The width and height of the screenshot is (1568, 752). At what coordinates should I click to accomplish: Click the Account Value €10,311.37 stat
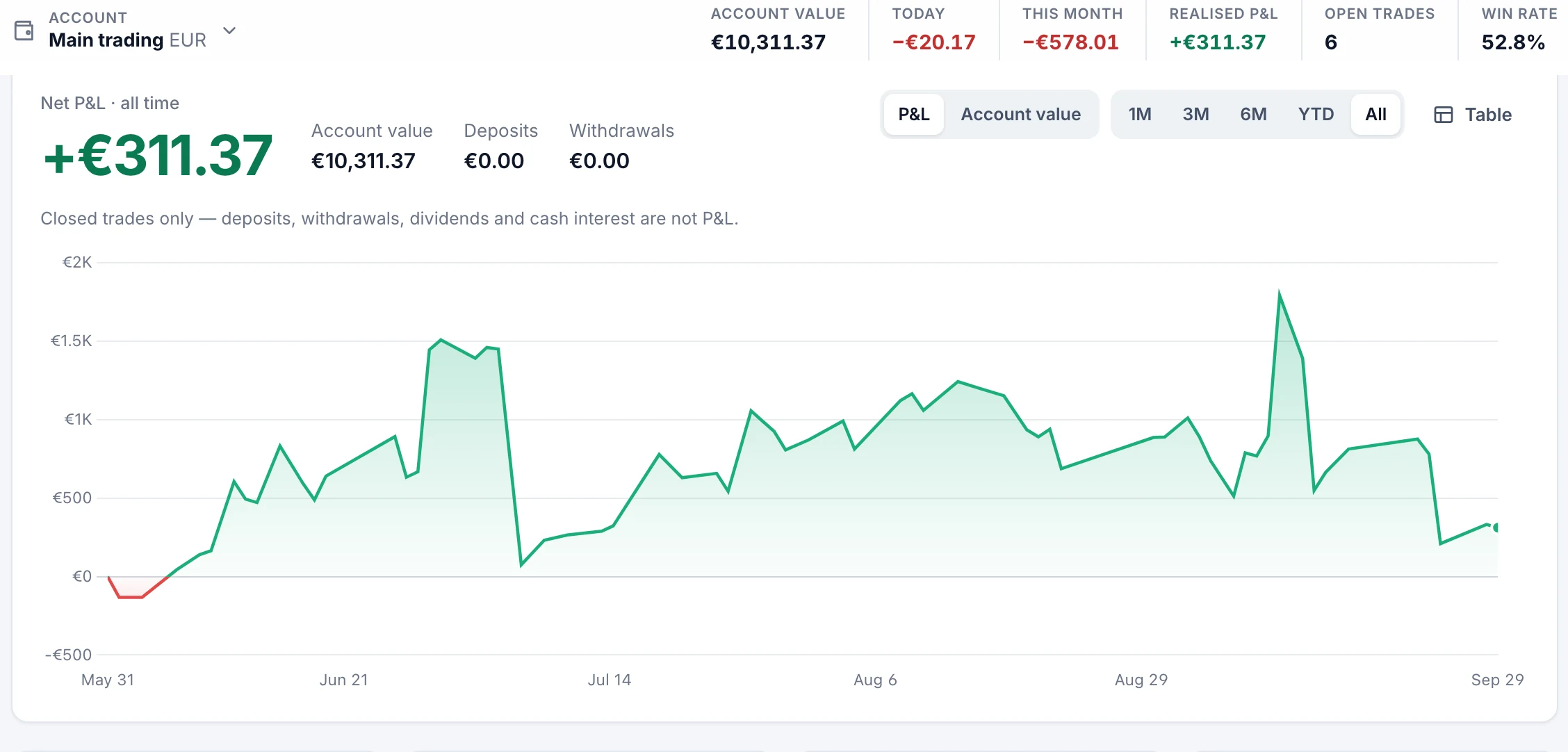(x=778, y=30)
